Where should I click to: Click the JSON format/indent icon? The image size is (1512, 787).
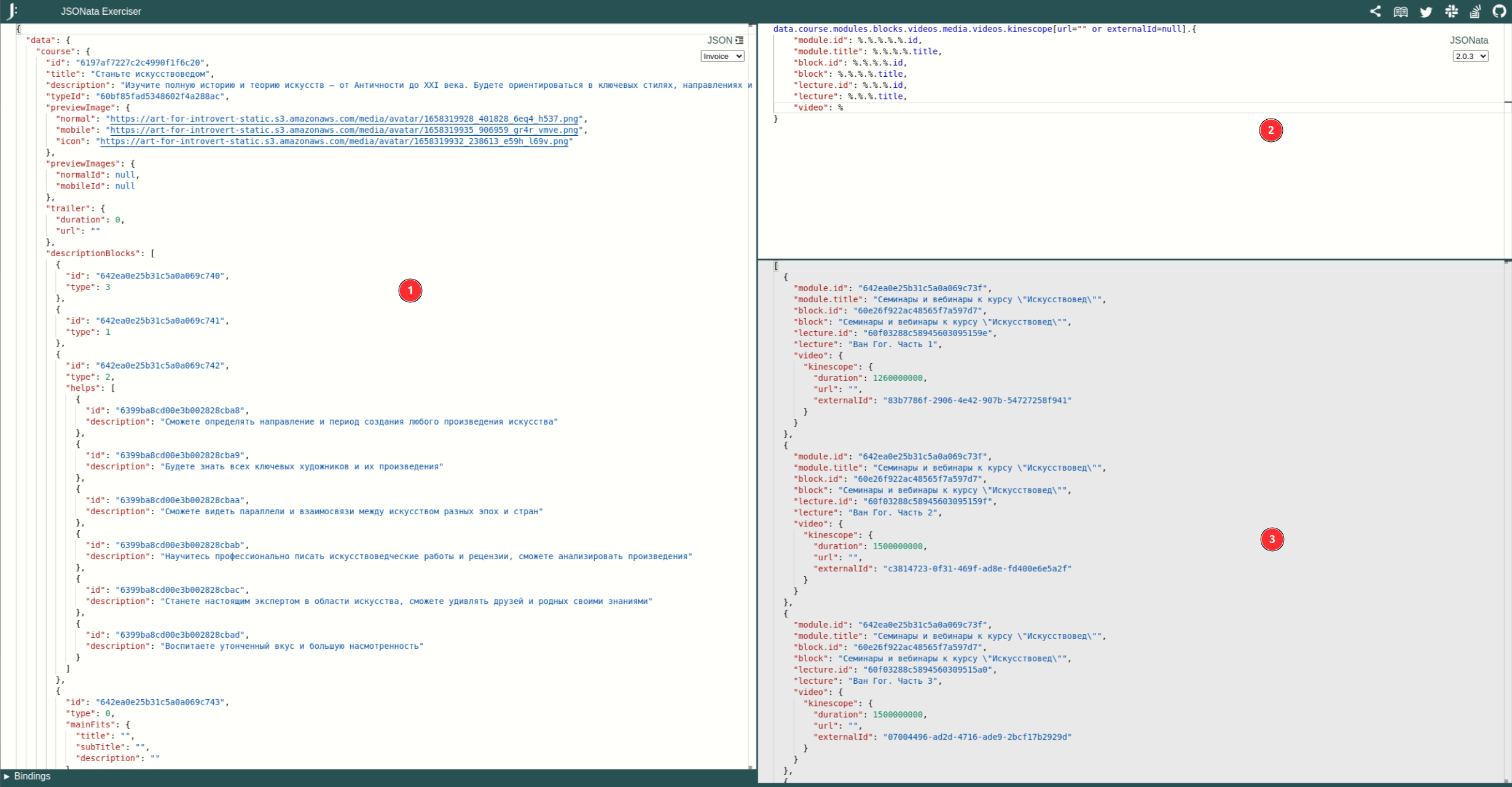pyautogui.click(x=740, y=40)
